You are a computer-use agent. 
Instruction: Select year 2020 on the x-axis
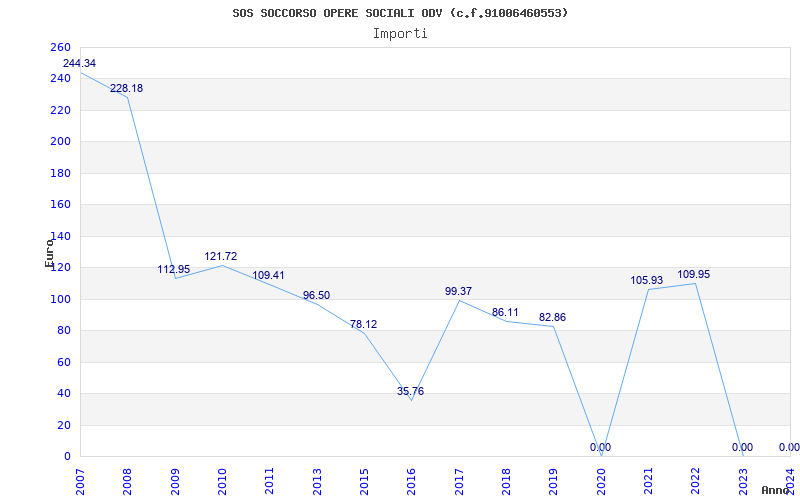pos(601,481)
